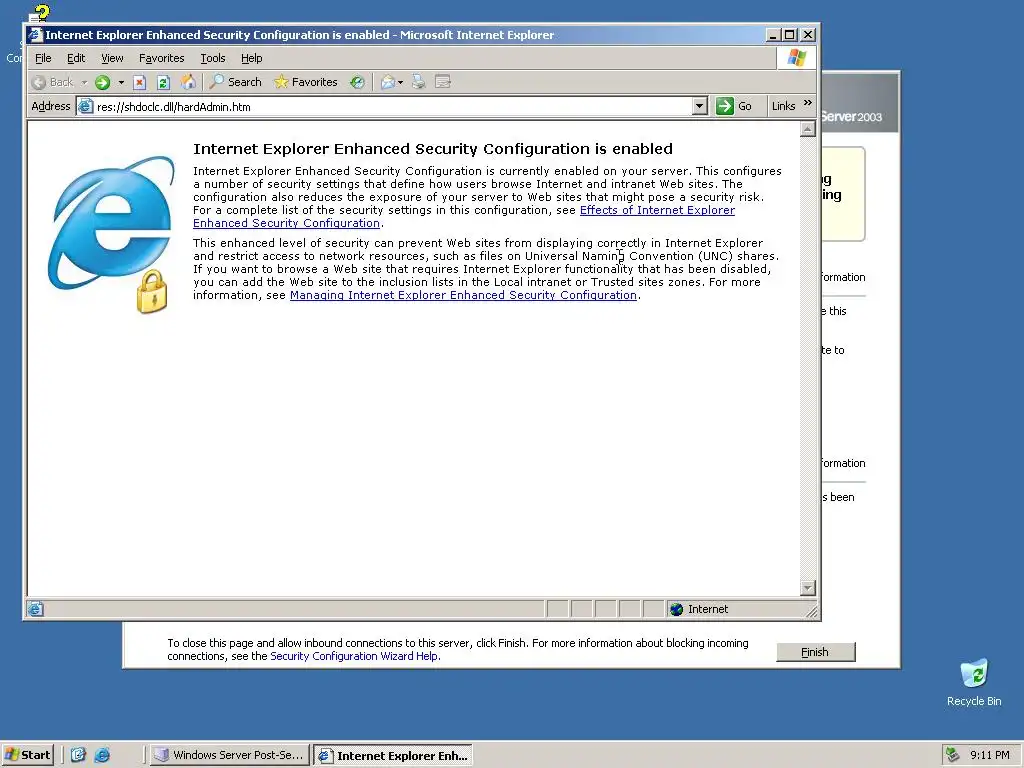This screenshot has width=1024, height=768.
Task: Open the Tools menu
Action: pos(213,58)
